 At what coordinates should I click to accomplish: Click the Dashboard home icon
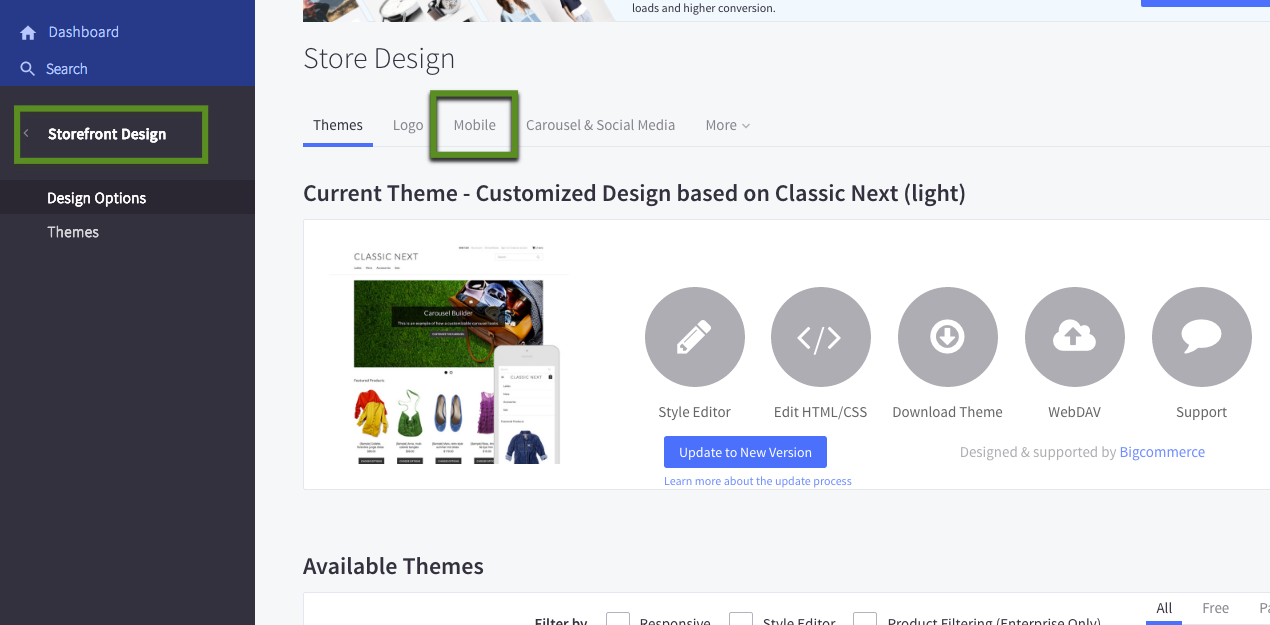[x=28, y=31]
